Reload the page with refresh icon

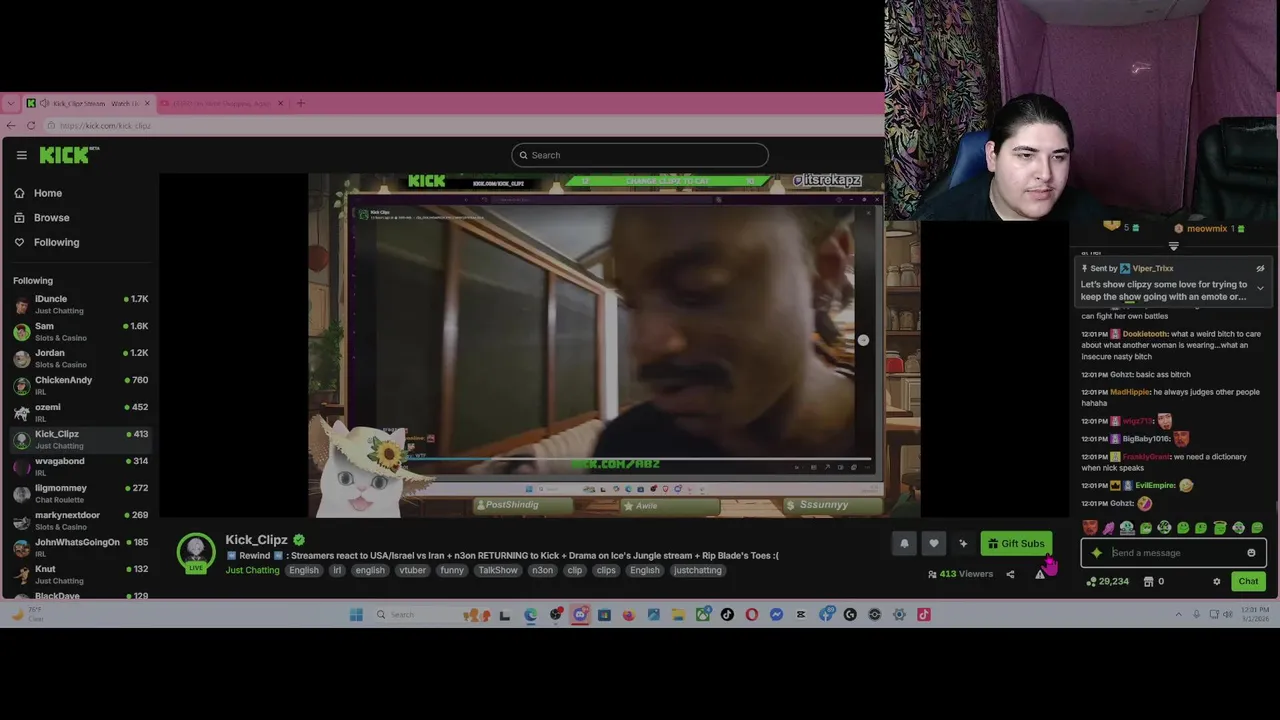pos(31,125)
